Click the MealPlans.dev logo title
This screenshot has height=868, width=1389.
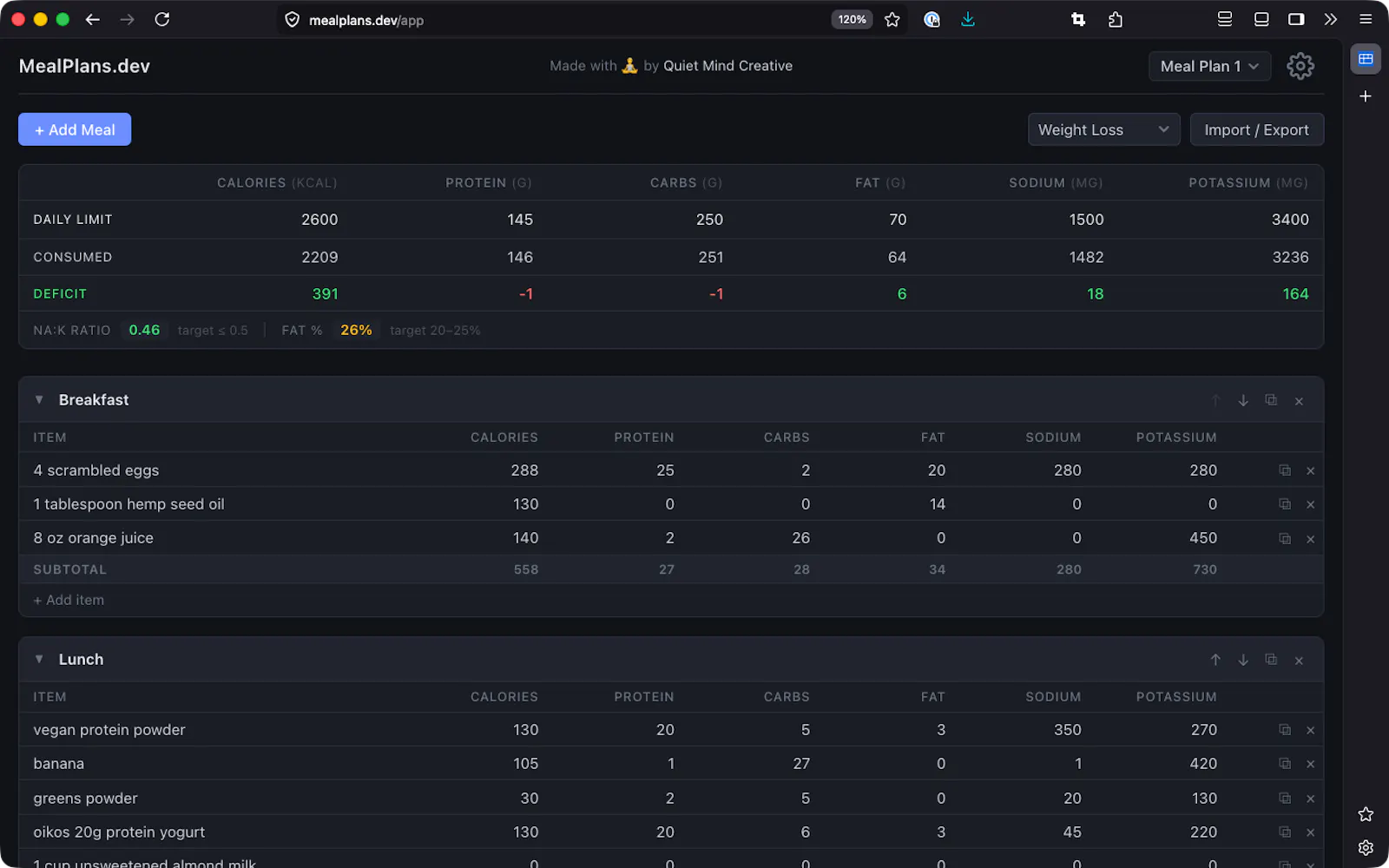(x=84, y=66)
